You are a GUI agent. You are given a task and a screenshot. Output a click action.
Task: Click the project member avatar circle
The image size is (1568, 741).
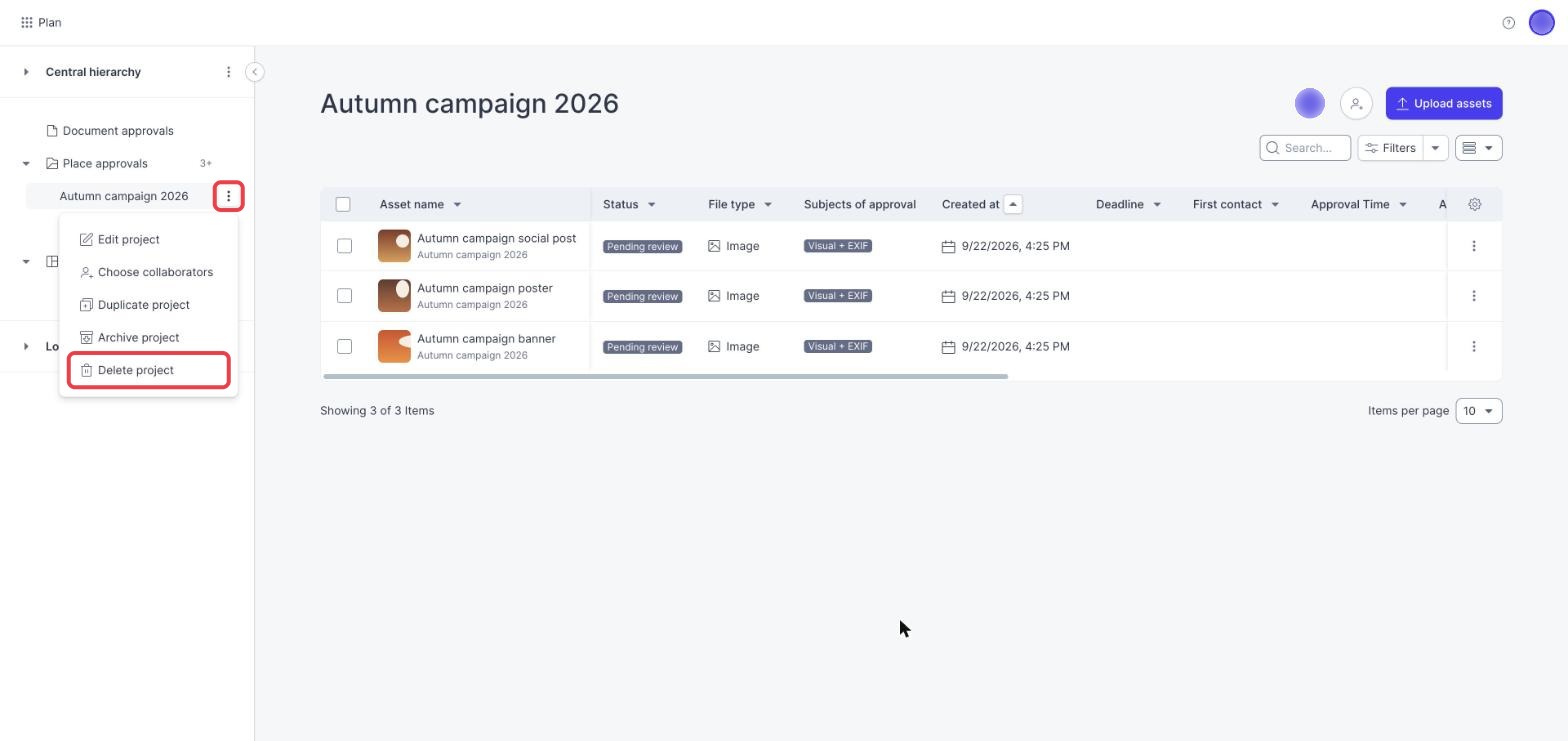[x=1309, y=103]
